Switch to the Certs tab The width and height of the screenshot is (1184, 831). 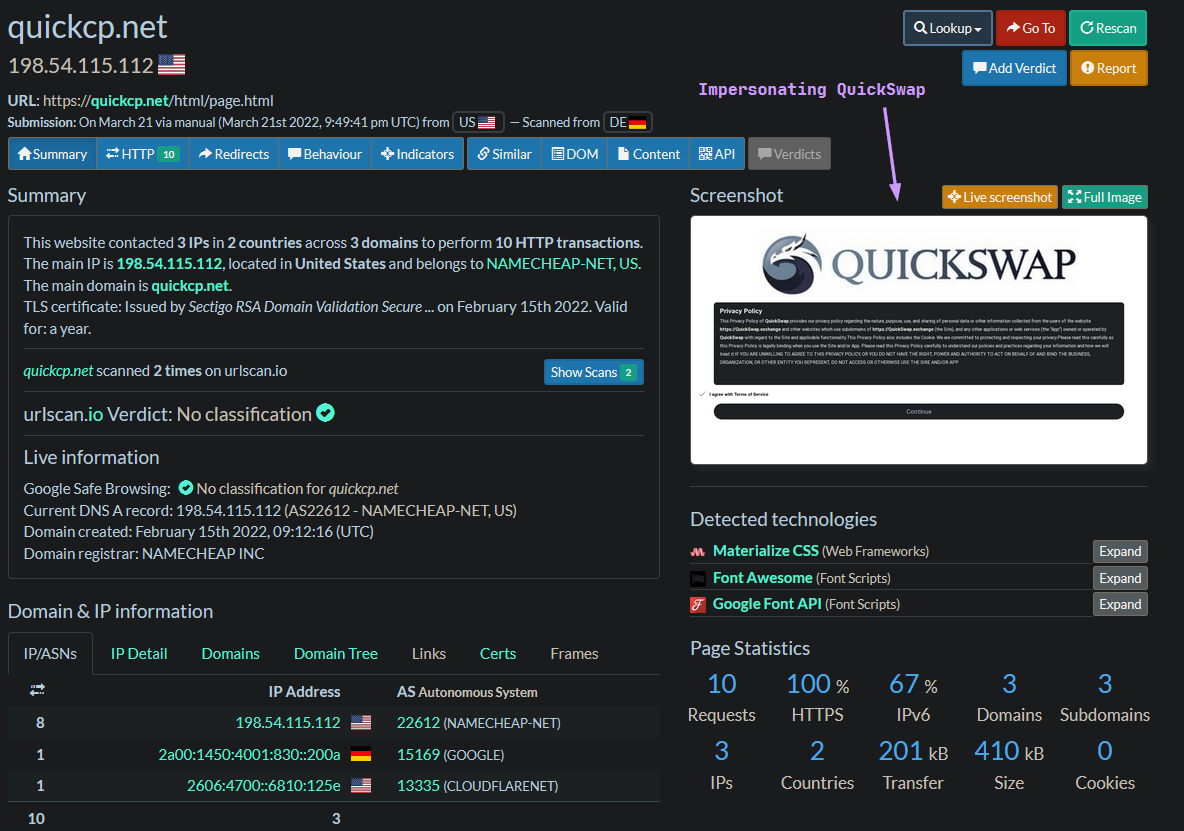pos(498,654)
